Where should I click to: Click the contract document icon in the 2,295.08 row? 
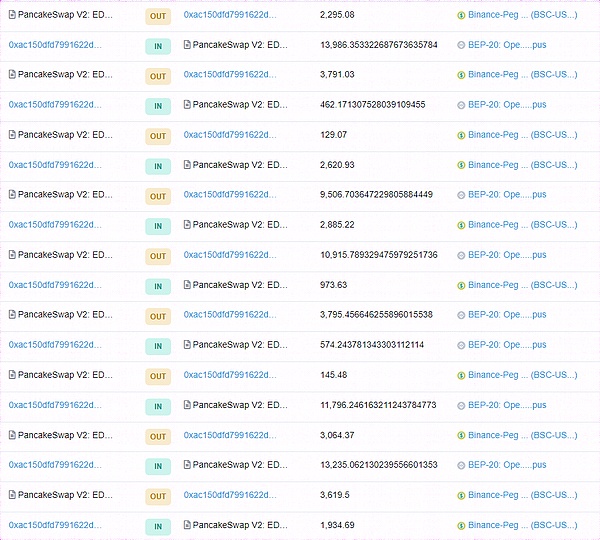click(x=12, y=16)
